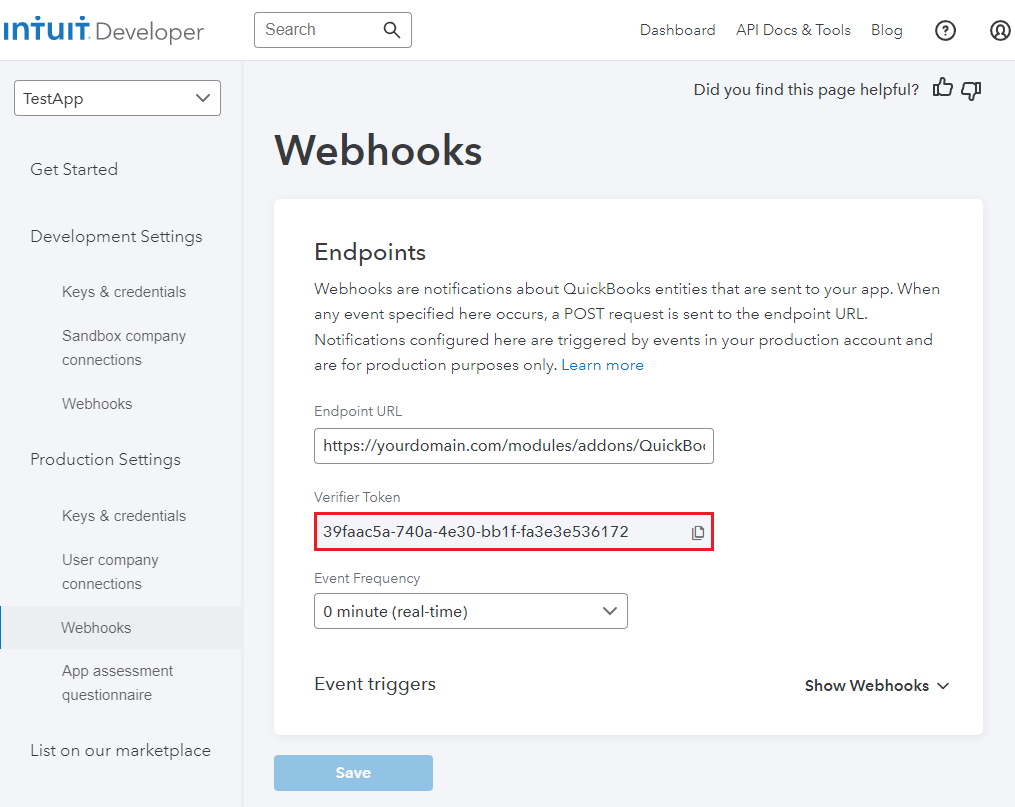Click the search magnifier icon
The height and width of the screenshot is (807, 1015).
point(392,30)
